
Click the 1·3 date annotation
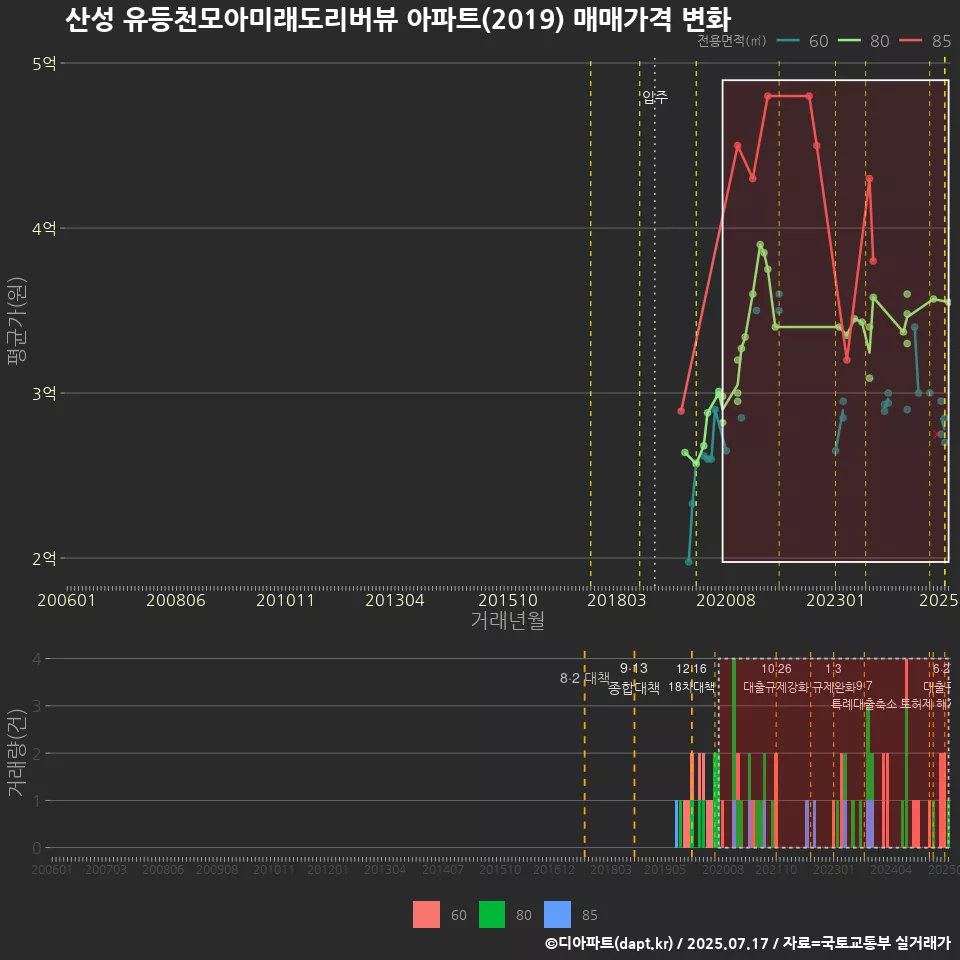click(x=833, y=669)
